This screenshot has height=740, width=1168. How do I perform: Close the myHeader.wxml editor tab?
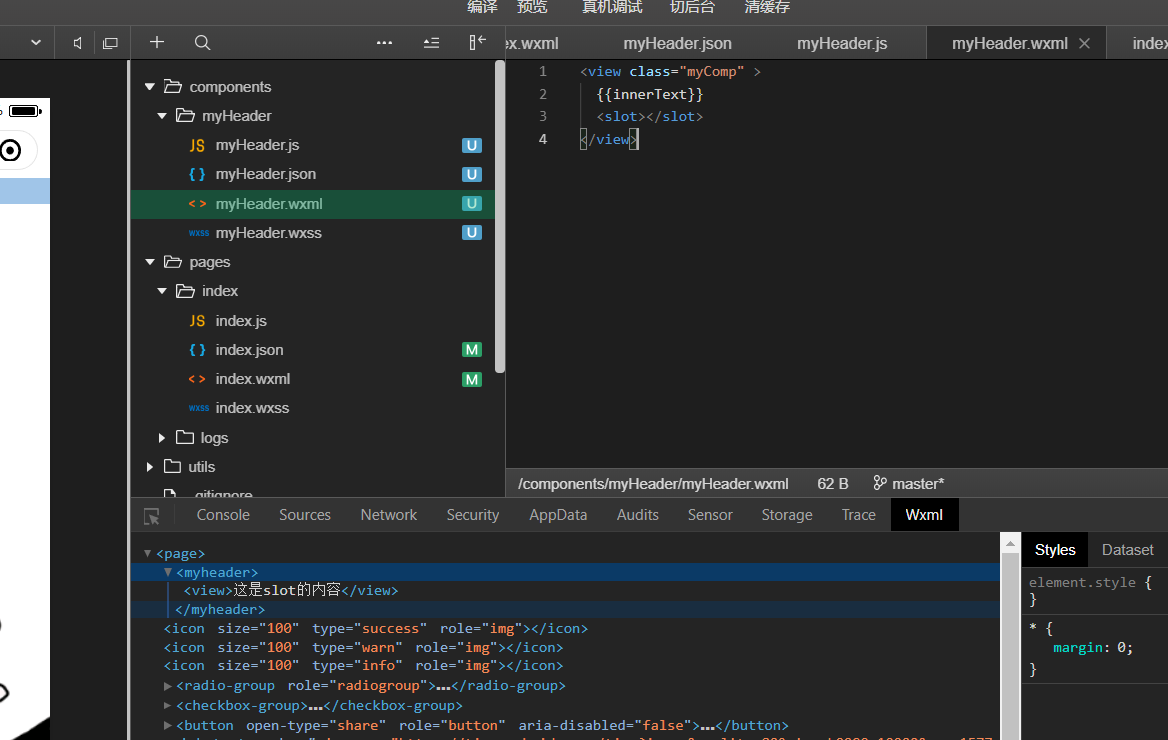click(x=1085, y=44)
